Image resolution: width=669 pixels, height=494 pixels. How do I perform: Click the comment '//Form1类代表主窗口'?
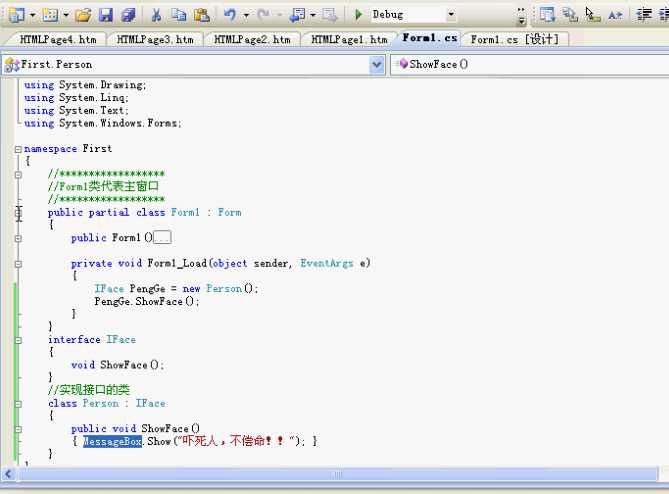click(x=103, y=186)
